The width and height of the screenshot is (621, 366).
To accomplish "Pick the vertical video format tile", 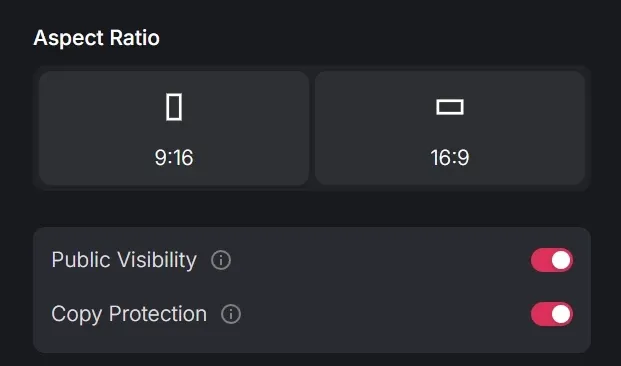I will [174, 128].
